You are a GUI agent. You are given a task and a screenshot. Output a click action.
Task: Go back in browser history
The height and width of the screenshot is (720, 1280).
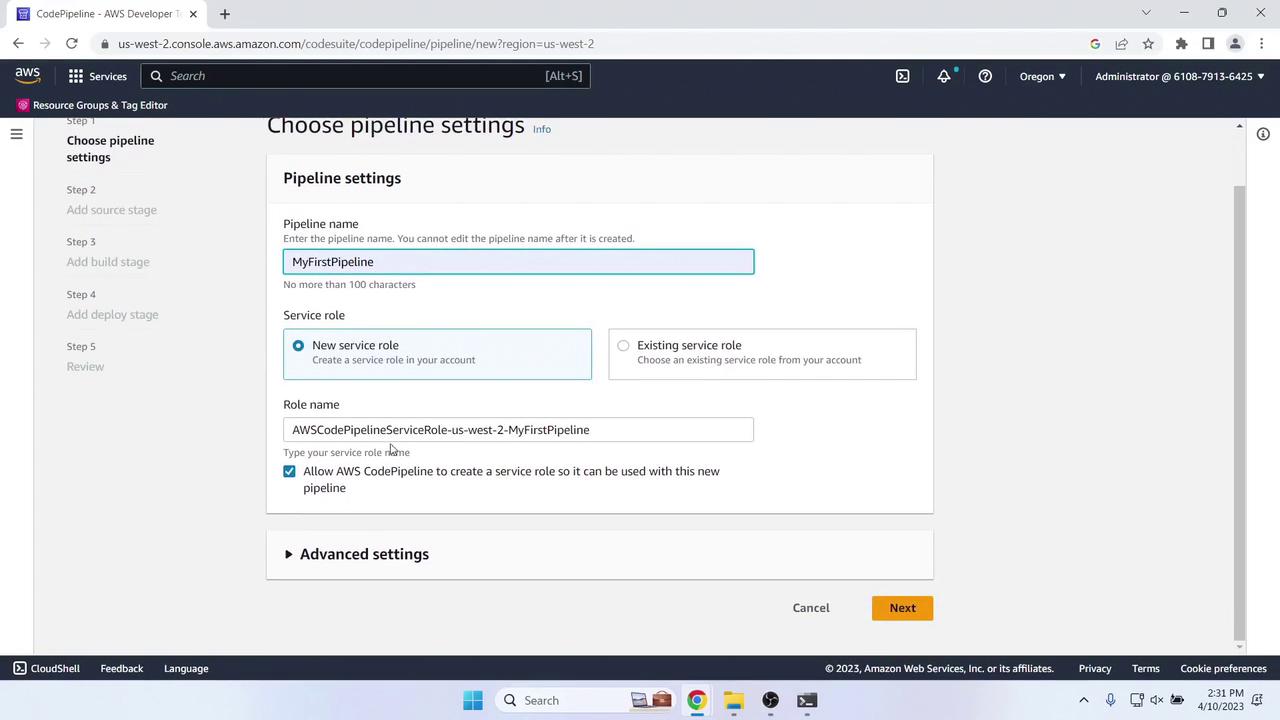[18, 44]
